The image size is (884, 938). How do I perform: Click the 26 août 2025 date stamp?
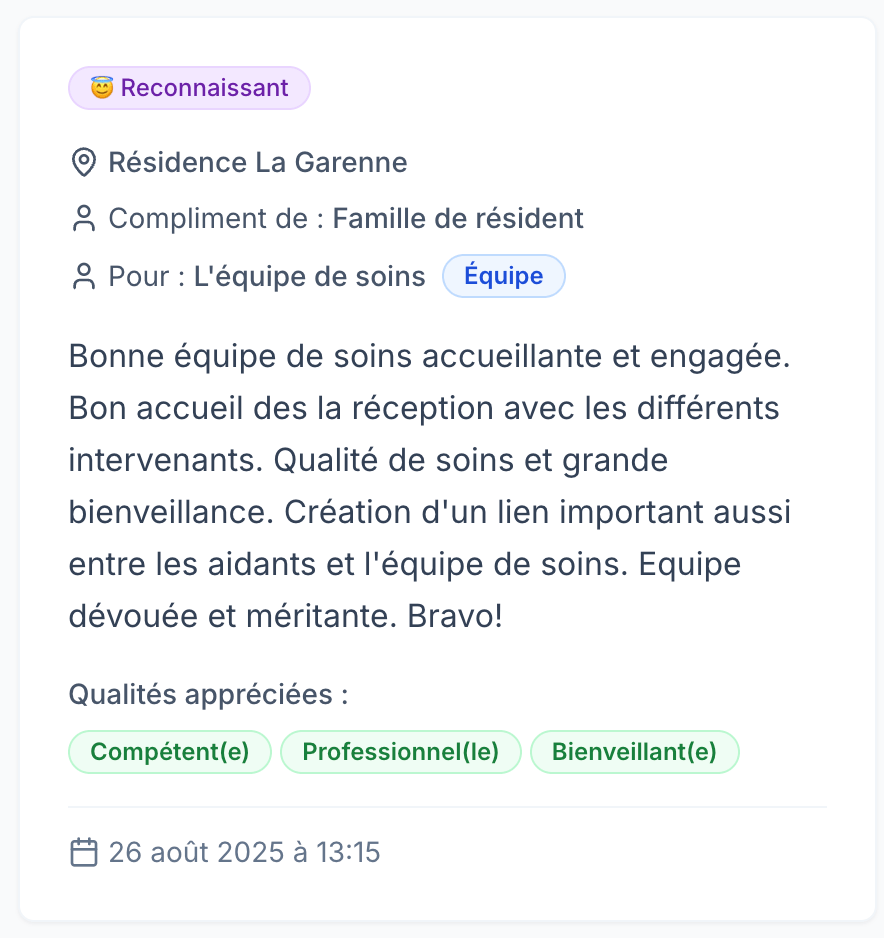tap(245, 852)
